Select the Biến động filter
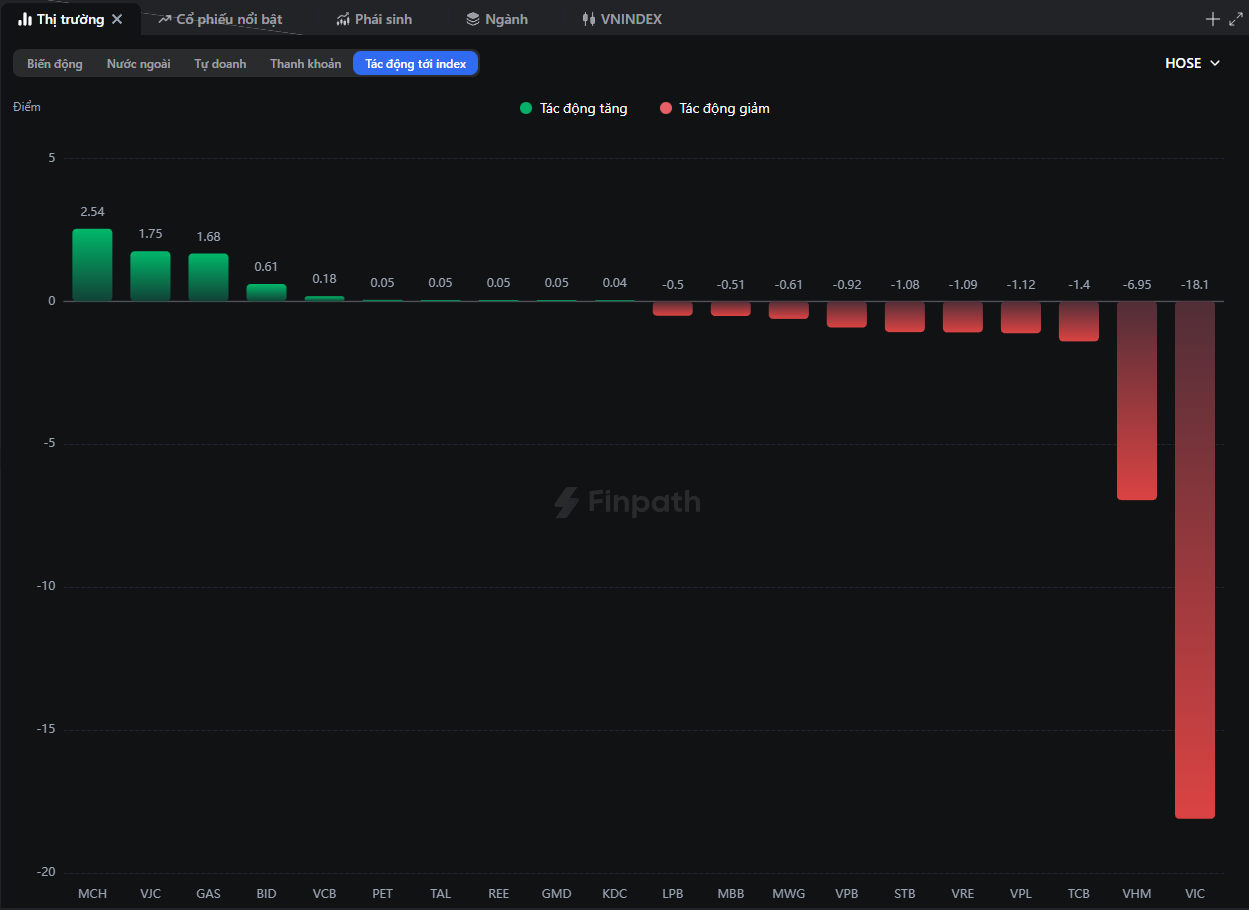1249x910 pixels. tap(55, 63)
